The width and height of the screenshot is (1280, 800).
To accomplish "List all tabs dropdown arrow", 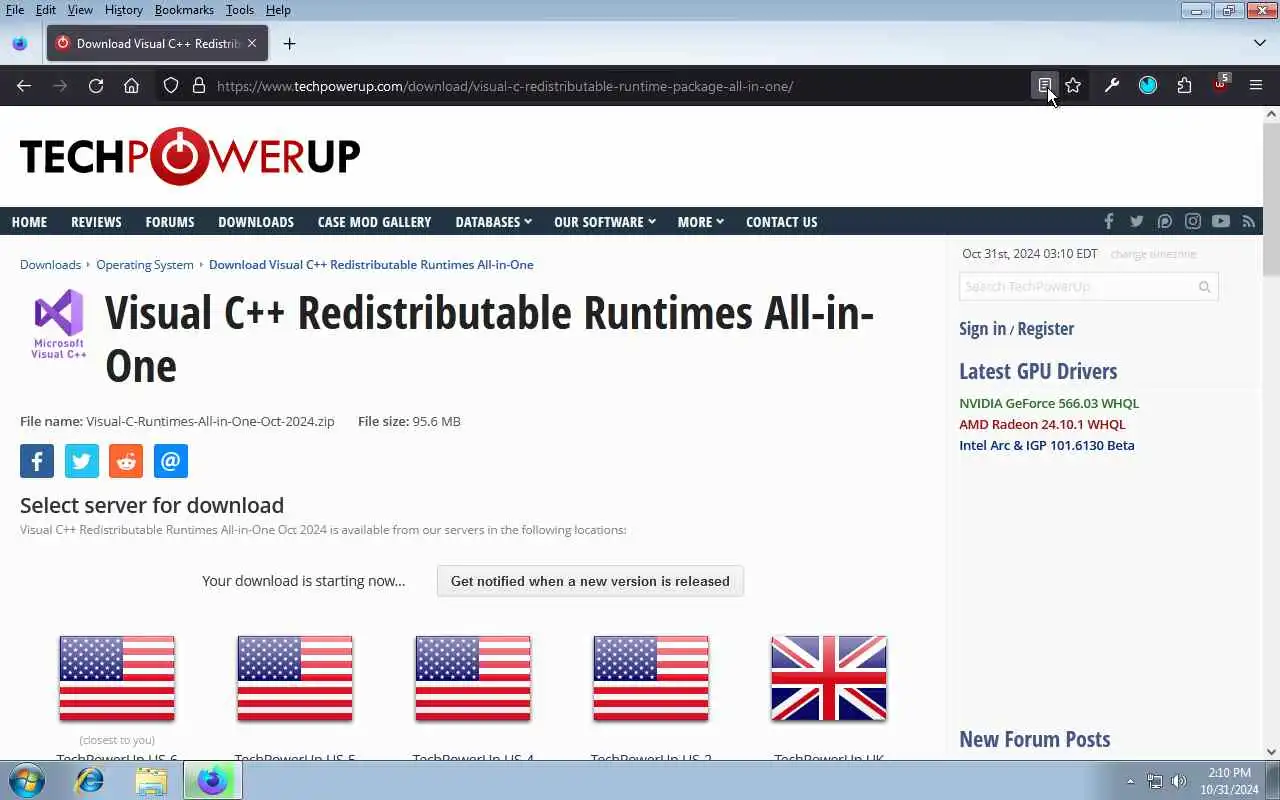I will (1260, 43).
